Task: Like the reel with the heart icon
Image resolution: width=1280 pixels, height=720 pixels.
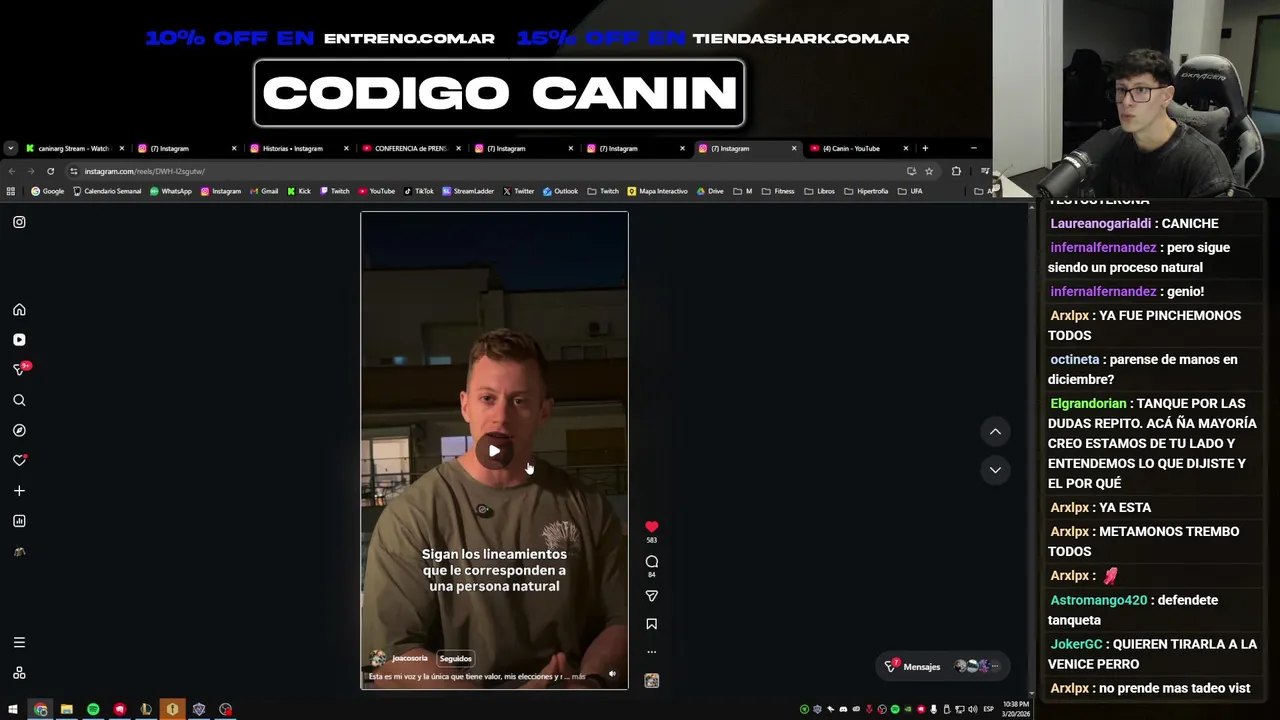Action: [x=651, y=527]
